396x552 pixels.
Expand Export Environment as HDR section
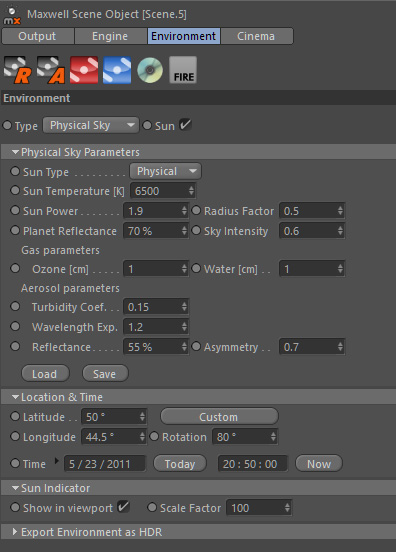15,532
